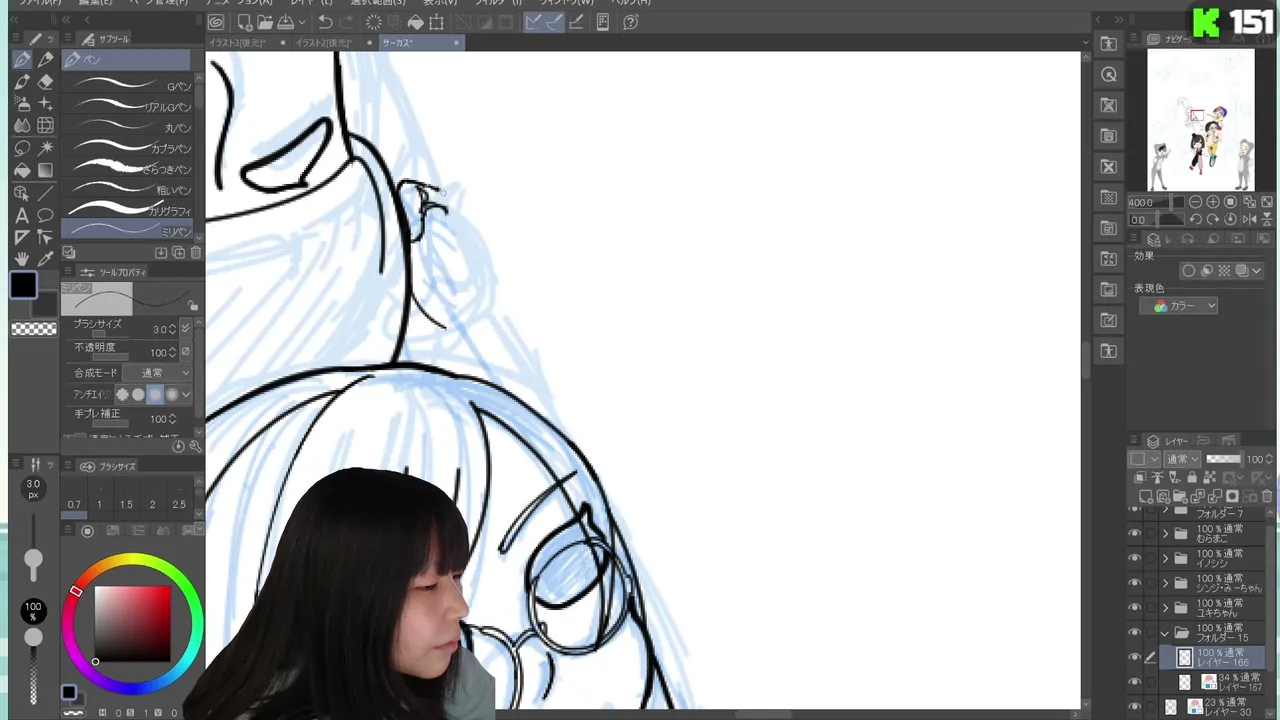
Task: Click the Scale/Rotate transform icon
Action: 437,22
